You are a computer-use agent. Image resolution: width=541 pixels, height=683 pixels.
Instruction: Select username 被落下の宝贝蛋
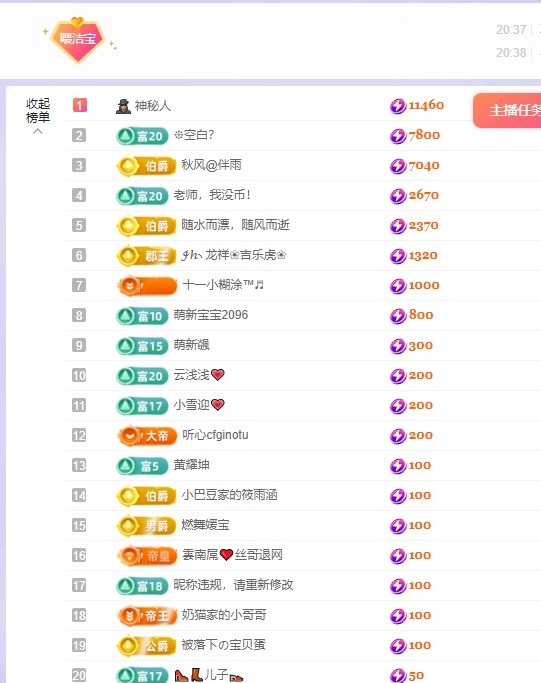(223, 645)
